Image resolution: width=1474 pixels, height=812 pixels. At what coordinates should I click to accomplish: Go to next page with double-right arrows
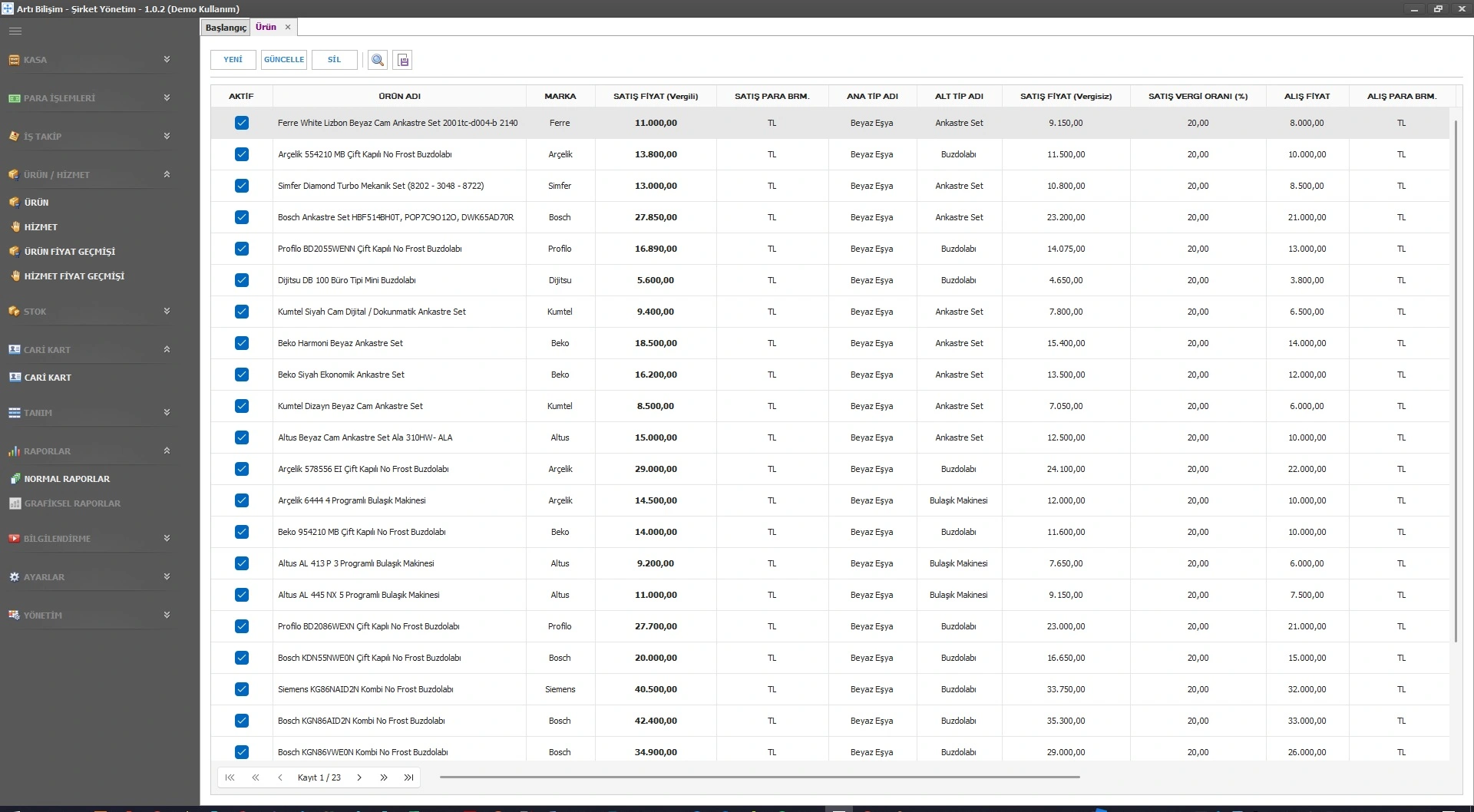(x=383, y=777)
